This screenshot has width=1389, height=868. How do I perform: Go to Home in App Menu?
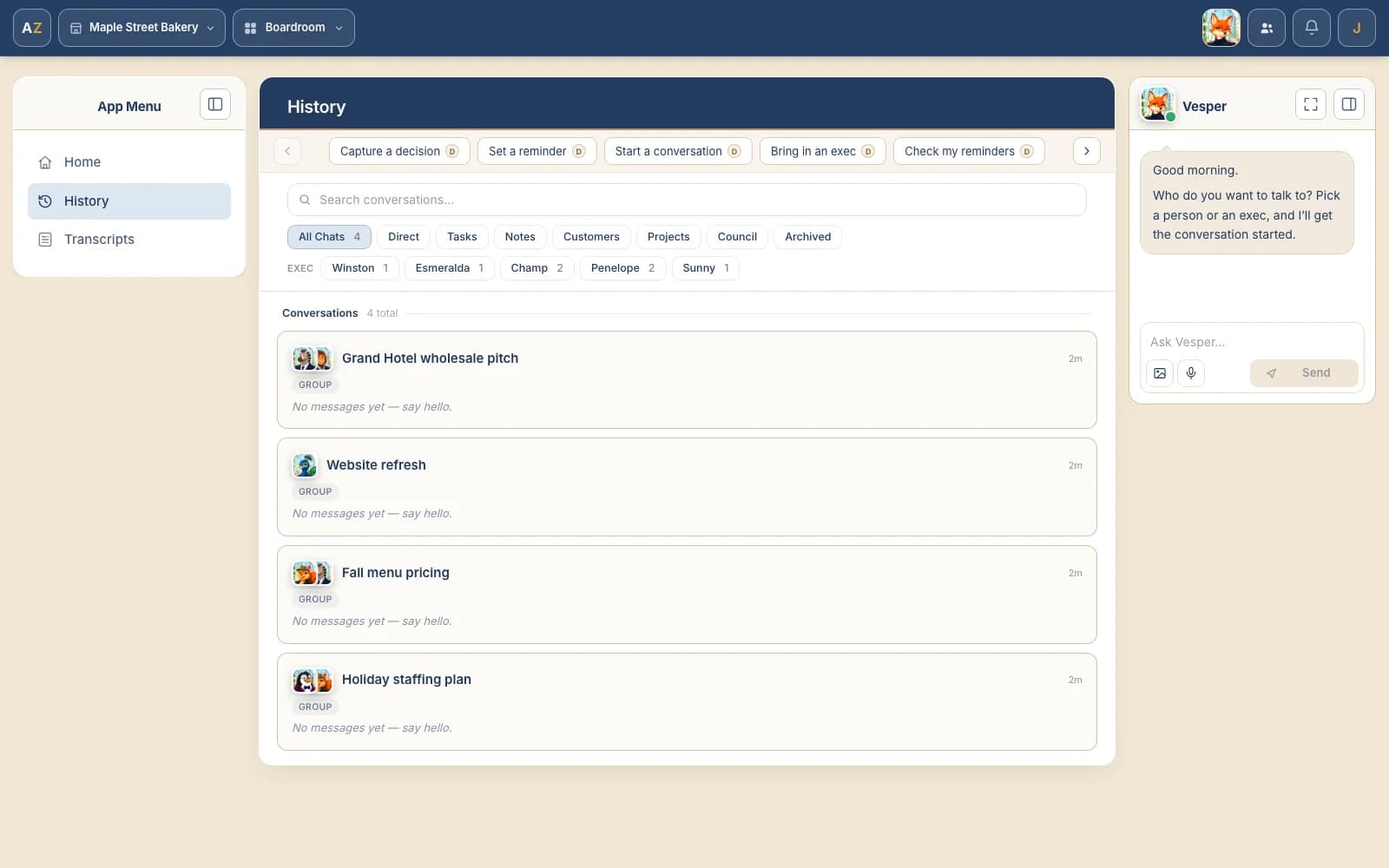coord(129,162)
